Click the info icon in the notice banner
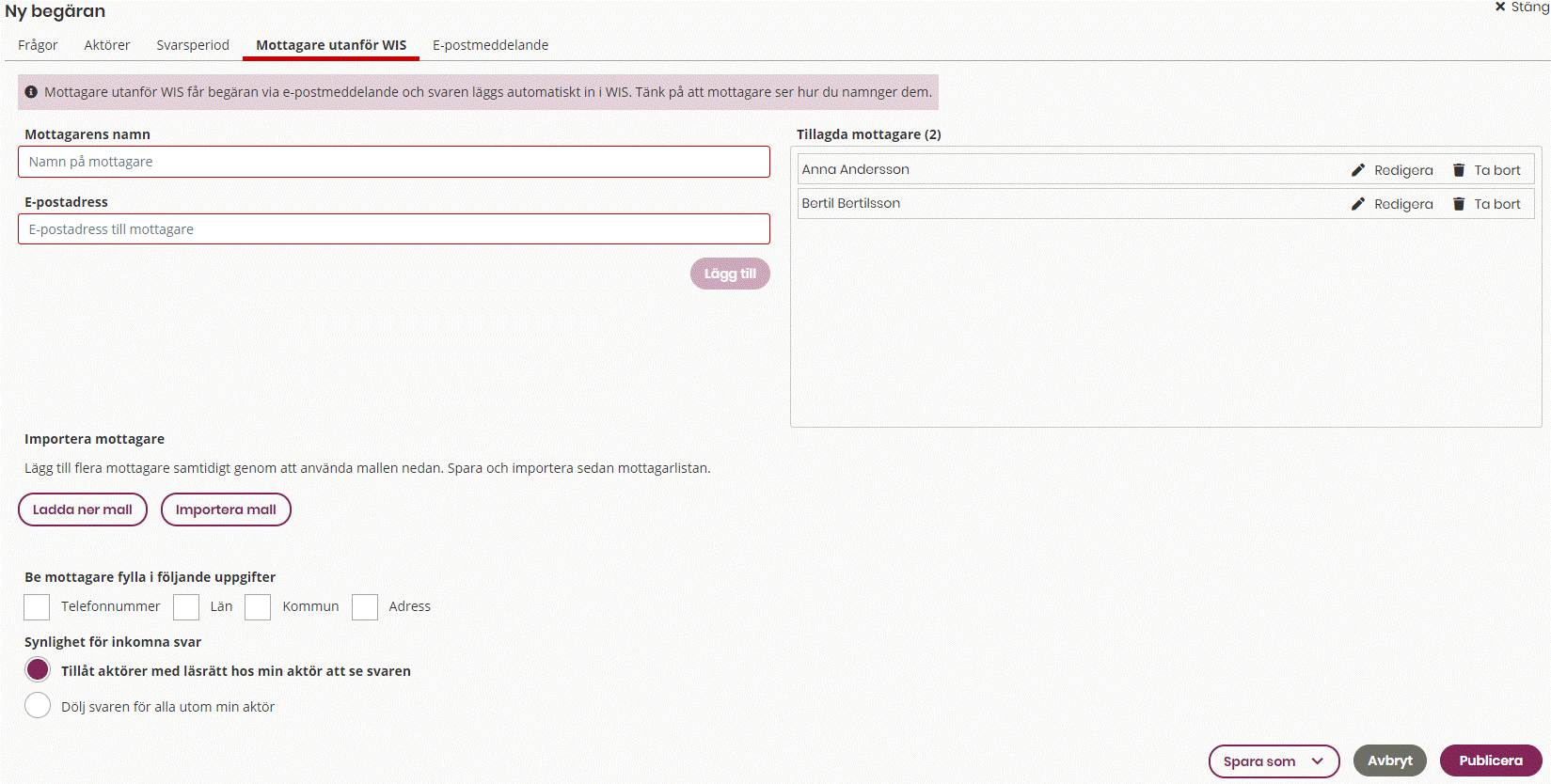1551x784 pixels. 31,92
